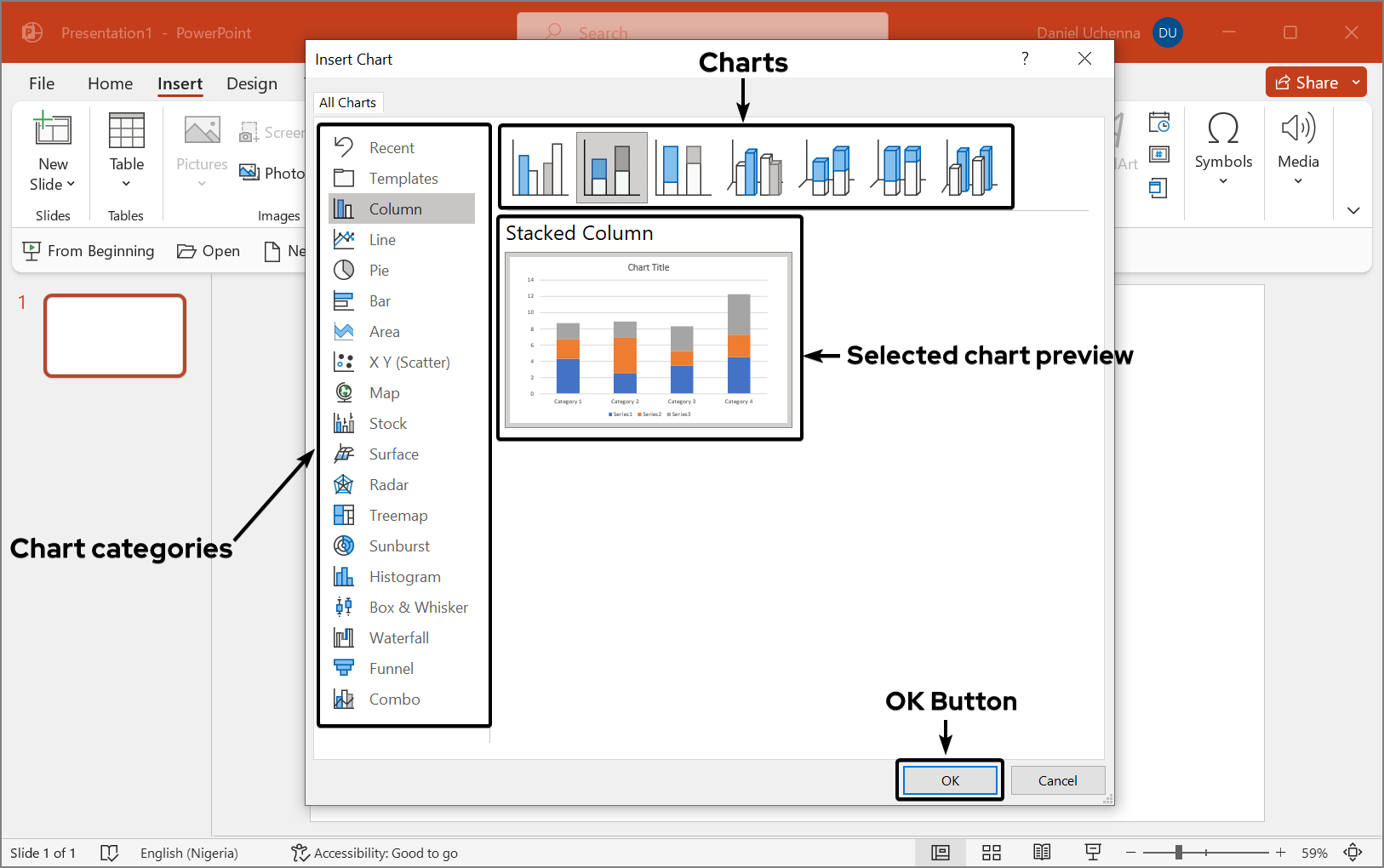Open the New Slide dropdown
This screenshot has height=868, width=1384.
(52, 183)
